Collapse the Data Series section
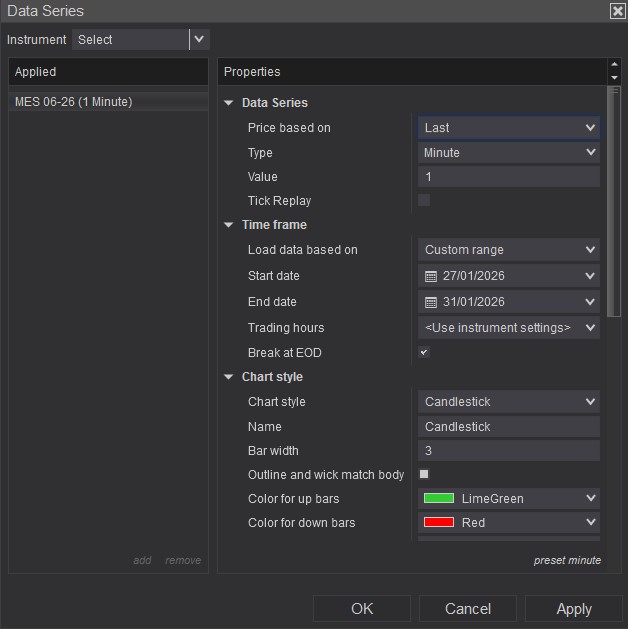The height and width of the screenshot is (629, 628). click(229, 103)
